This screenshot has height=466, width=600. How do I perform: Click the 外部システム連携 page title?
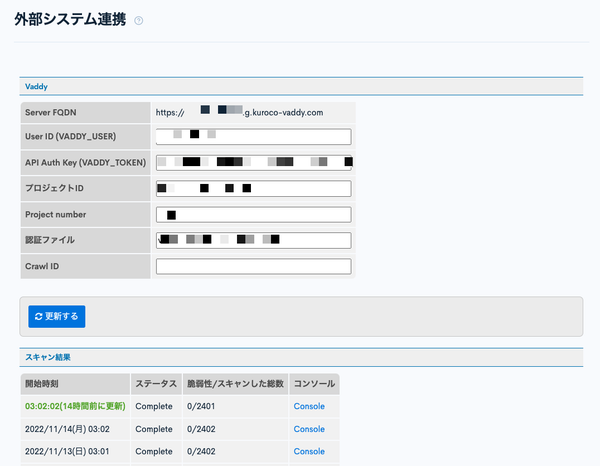pos(70,20)
